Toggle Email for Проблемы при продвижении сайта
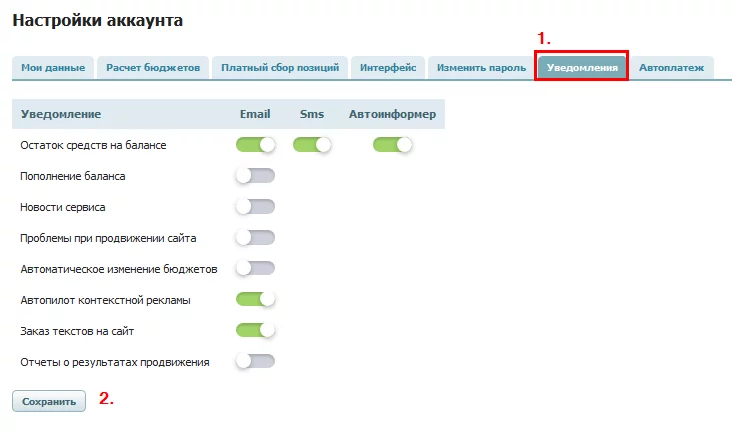 255,238
